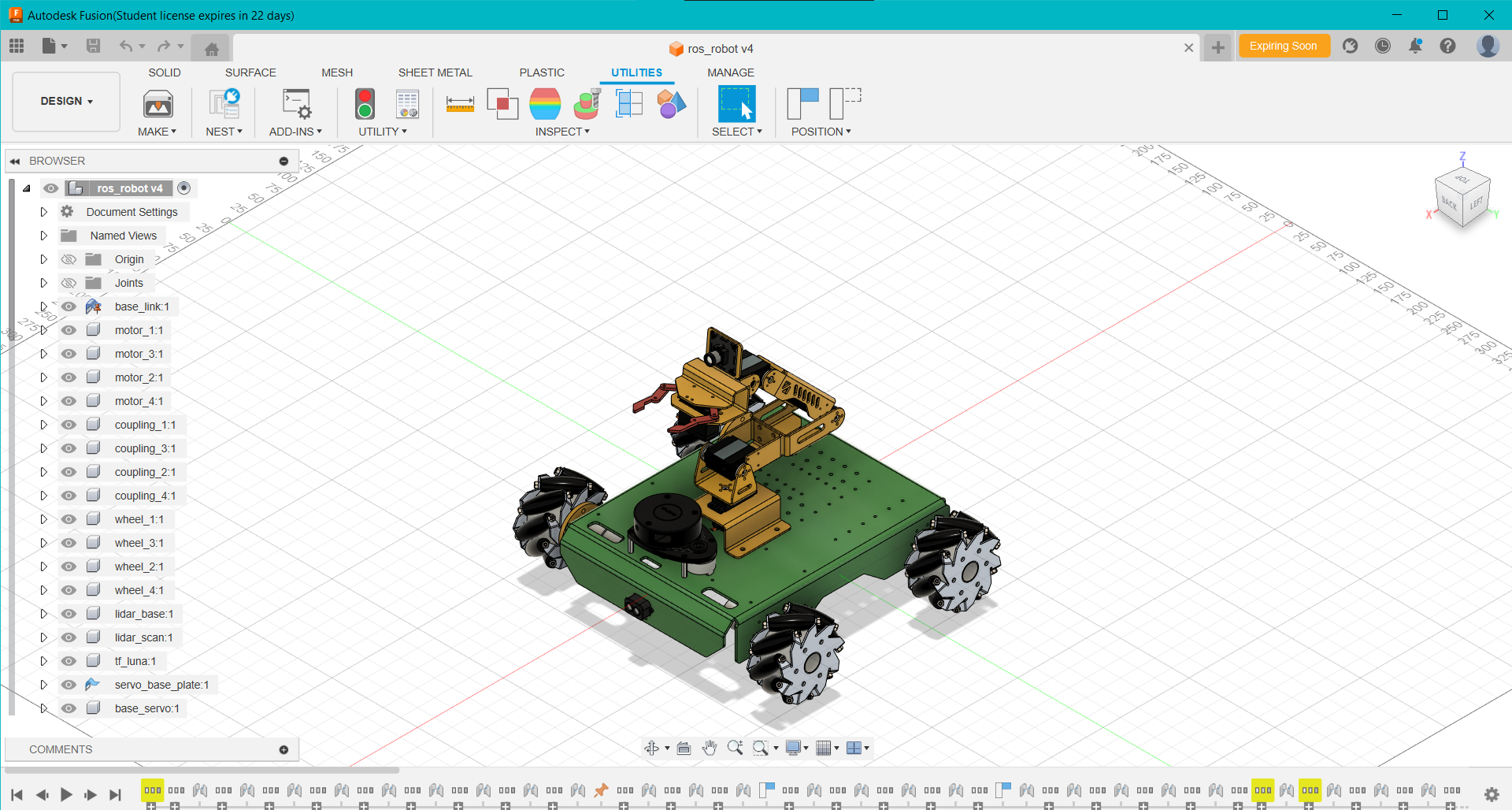Screen dimensions: 1512x810
Task: Activate the Section Analysis tool
Action: click(628, 103)
